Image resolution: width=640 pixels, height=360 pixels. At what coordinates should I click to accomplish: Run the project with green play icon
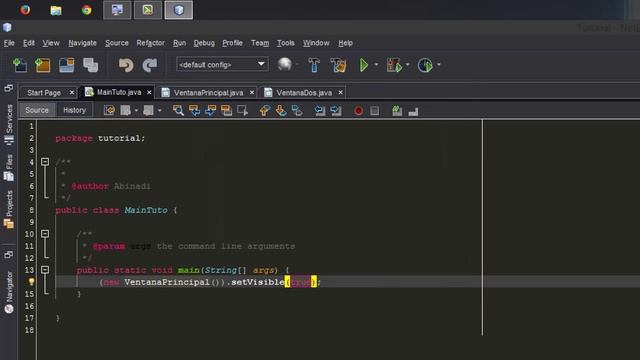363,65
